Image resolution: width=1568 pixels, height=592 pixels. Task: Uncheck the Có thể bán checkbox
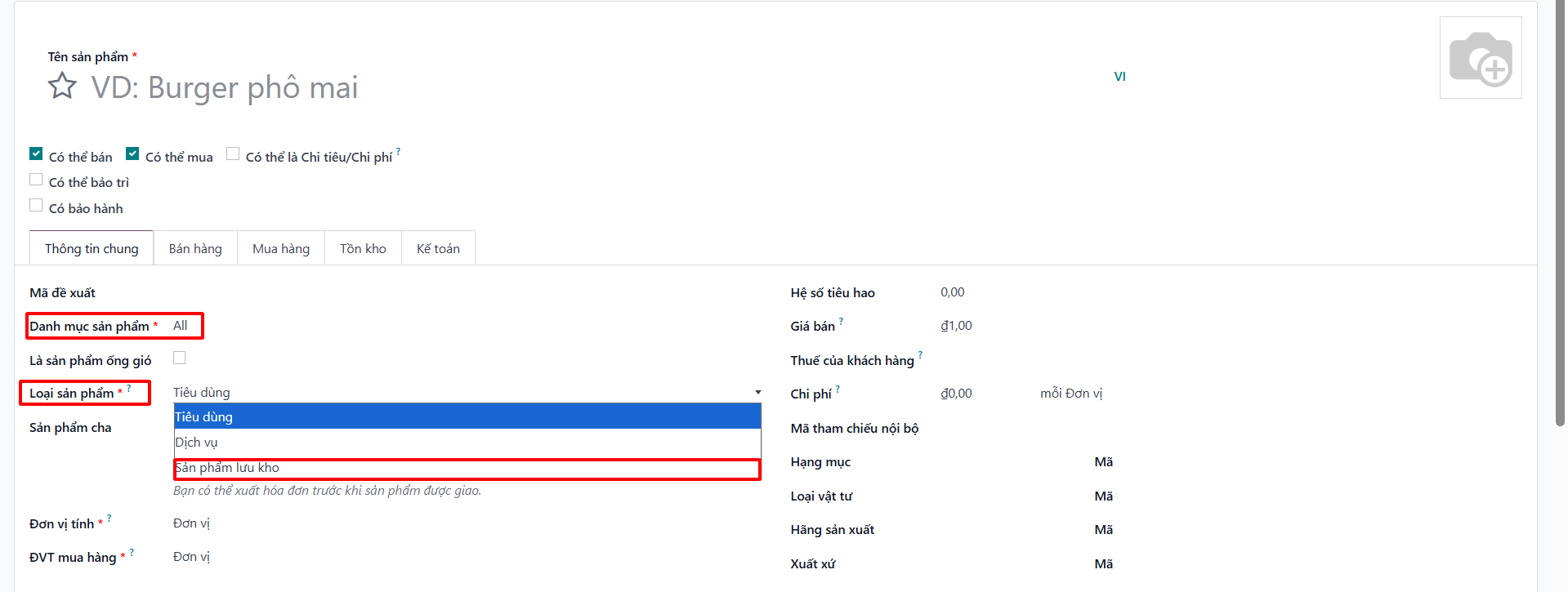(x=36, y=154)
